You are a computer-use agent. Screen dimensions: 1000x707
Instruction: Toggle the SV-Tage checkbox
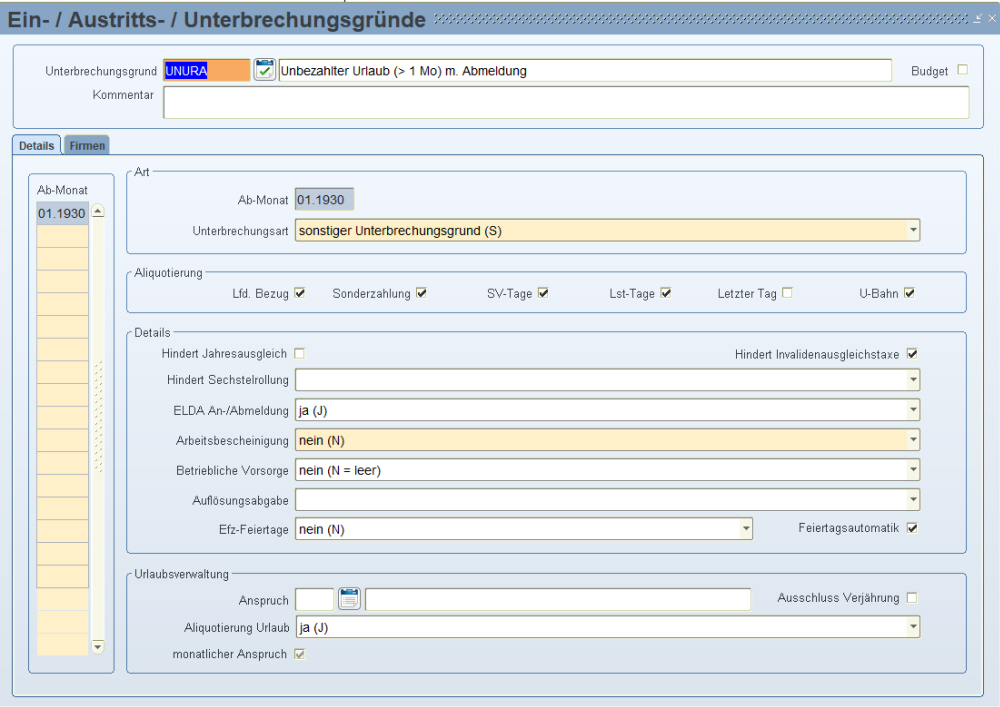(543, 293)
